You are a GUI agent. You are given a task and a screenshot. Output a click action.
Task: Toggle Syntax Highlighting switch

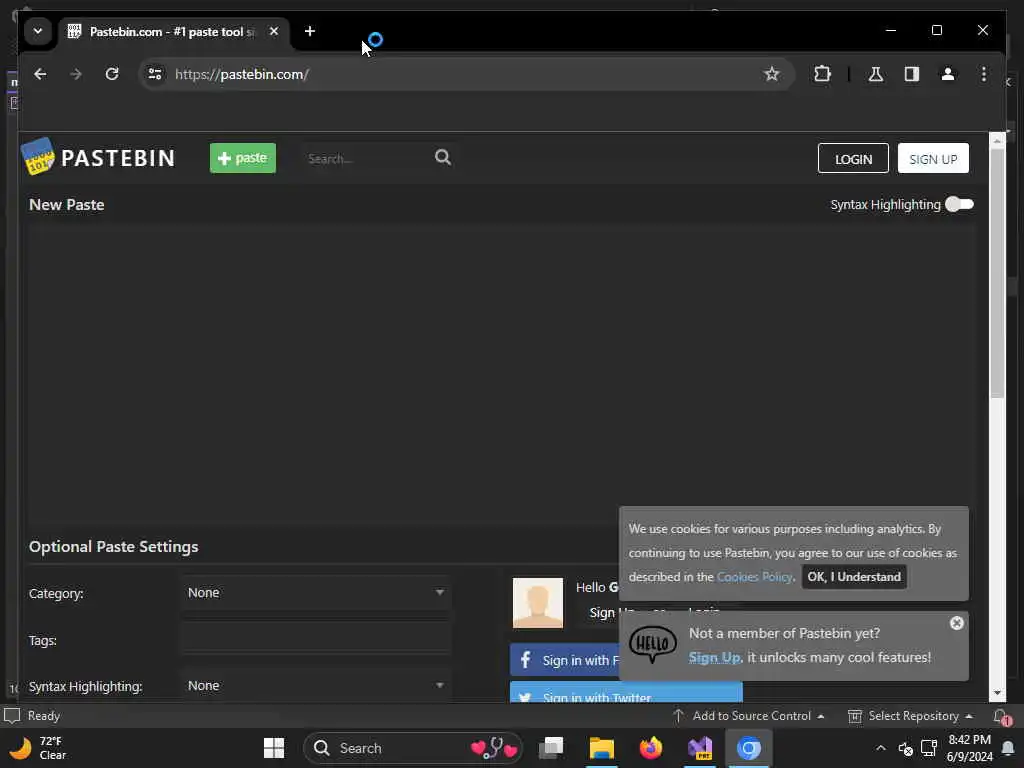point(959,204)
